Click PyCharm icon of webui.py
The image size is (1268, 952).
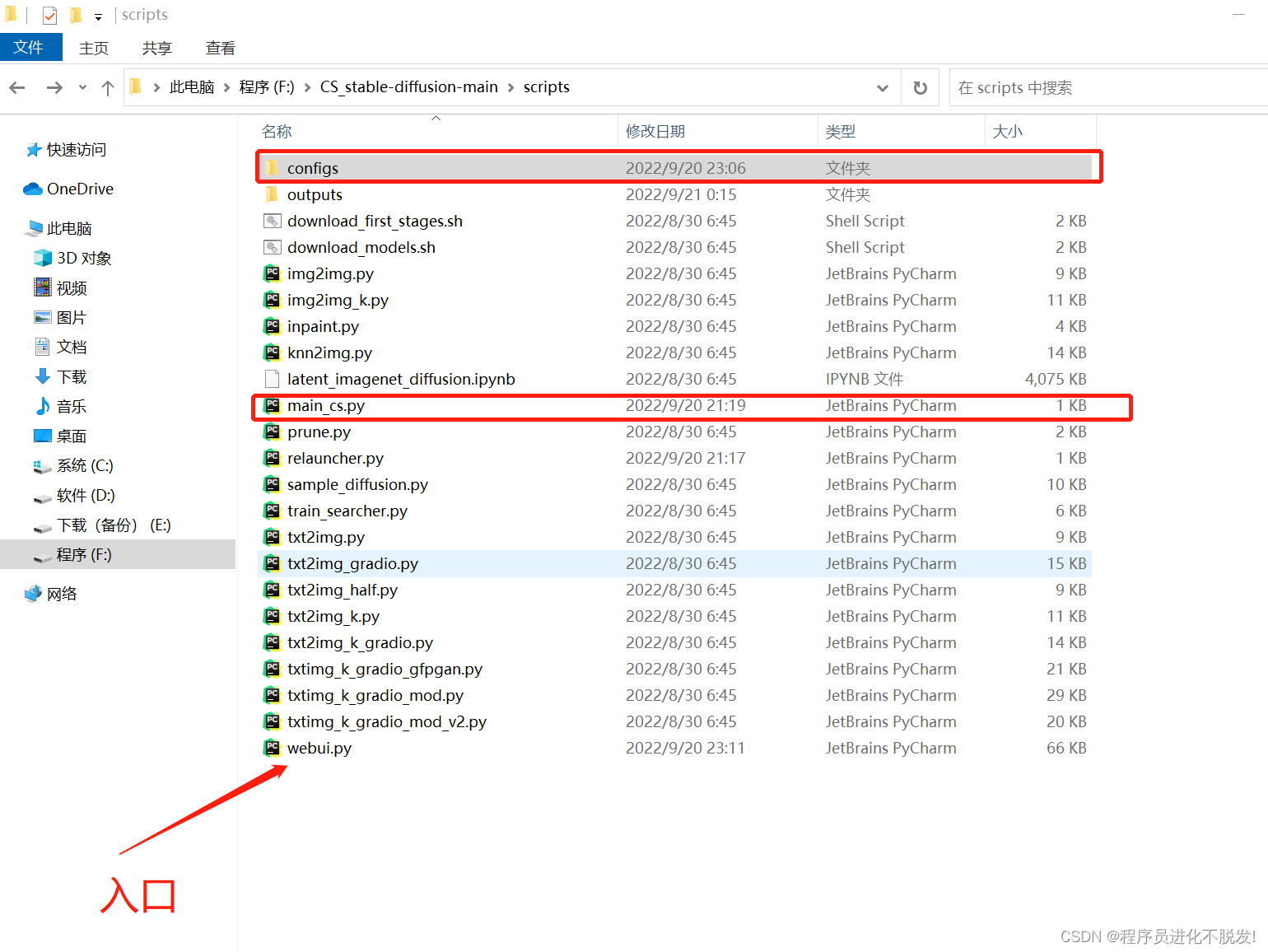point(273,748)
